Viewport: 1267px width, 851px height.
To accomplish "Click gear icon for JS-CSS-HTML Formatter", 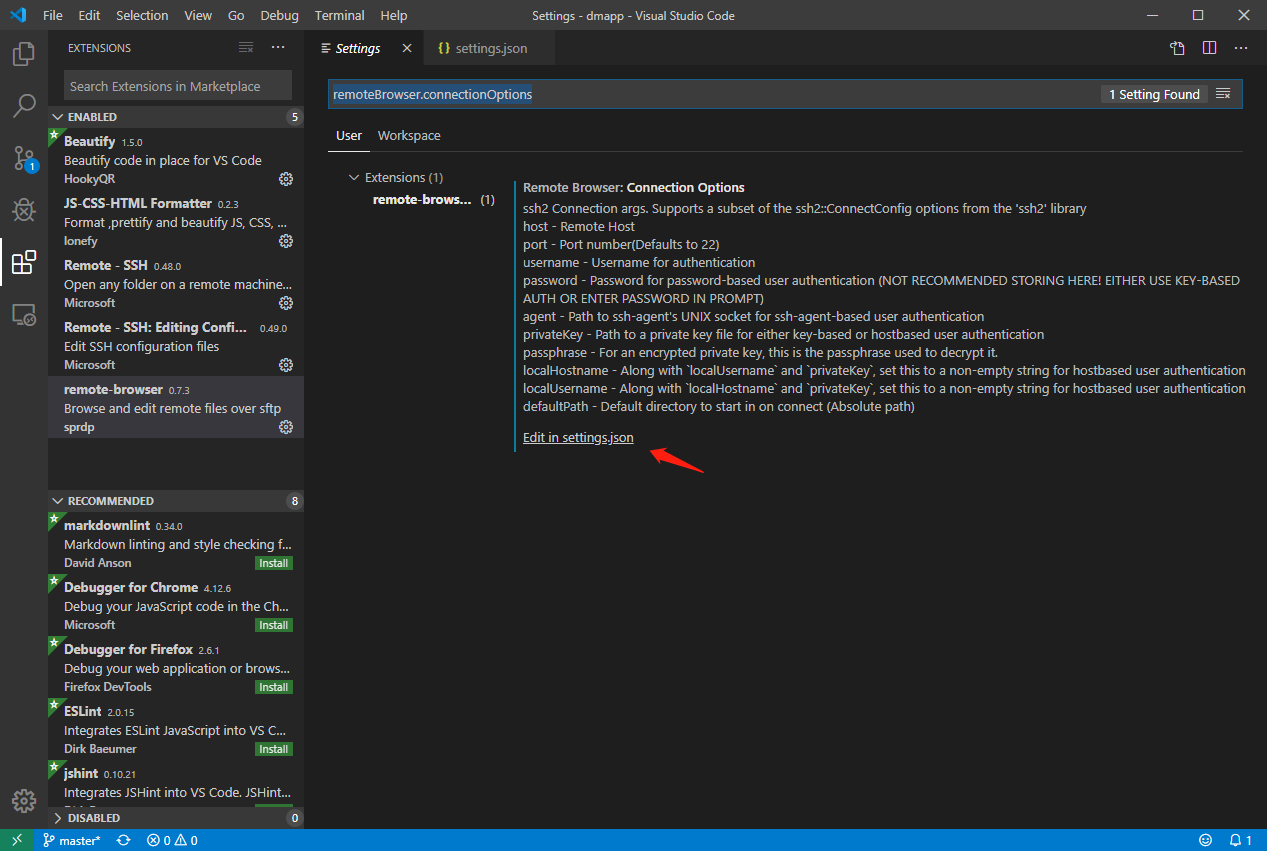I will (x=286, y=241).
